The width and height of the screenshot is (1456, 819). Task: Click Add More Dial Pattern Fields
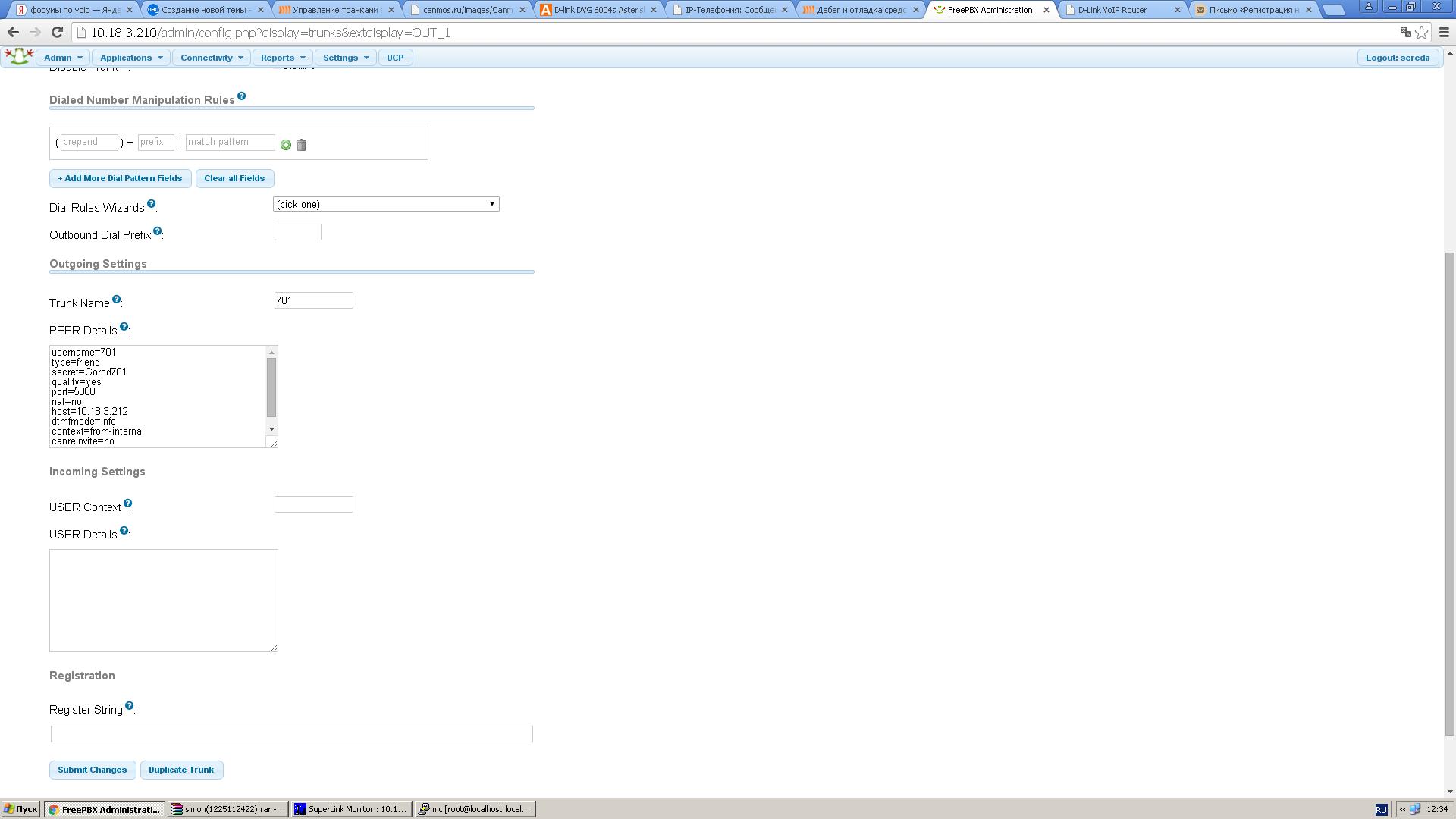120,178
